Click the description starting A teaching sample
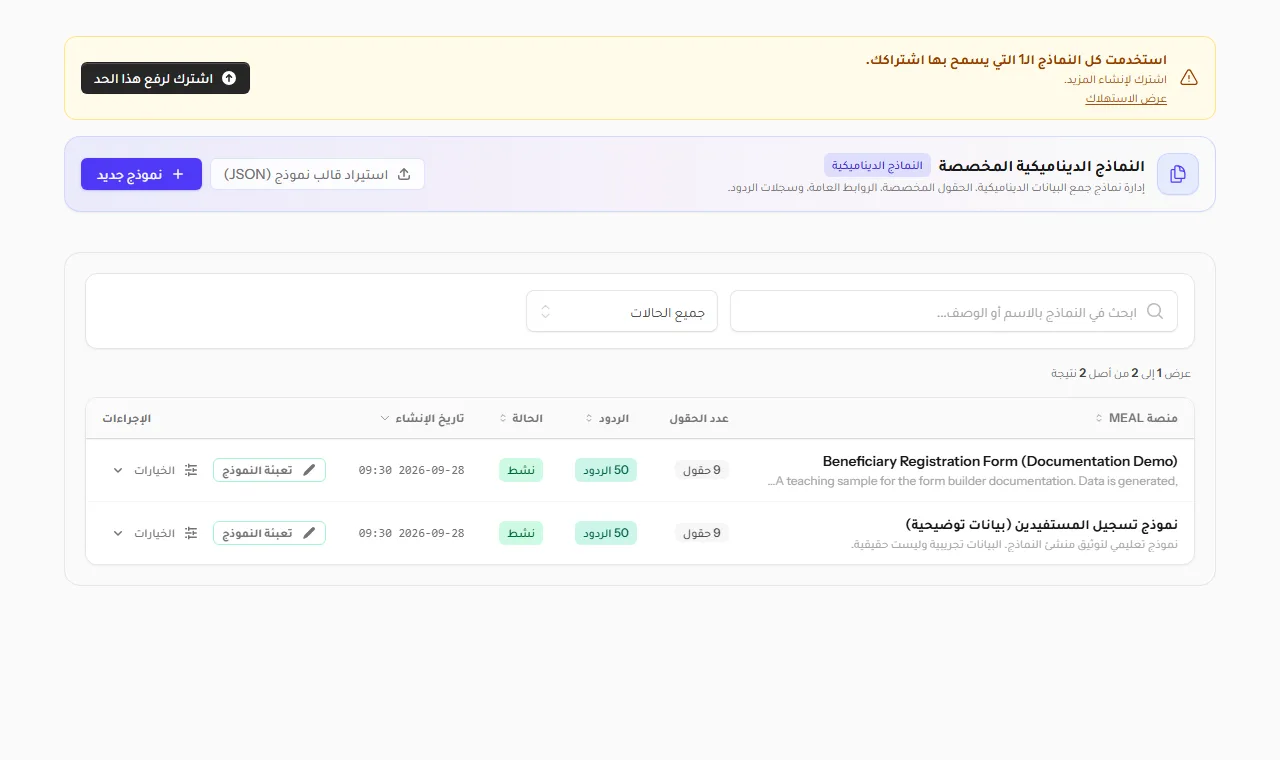The image size is (1280, 760). (972, 481)
